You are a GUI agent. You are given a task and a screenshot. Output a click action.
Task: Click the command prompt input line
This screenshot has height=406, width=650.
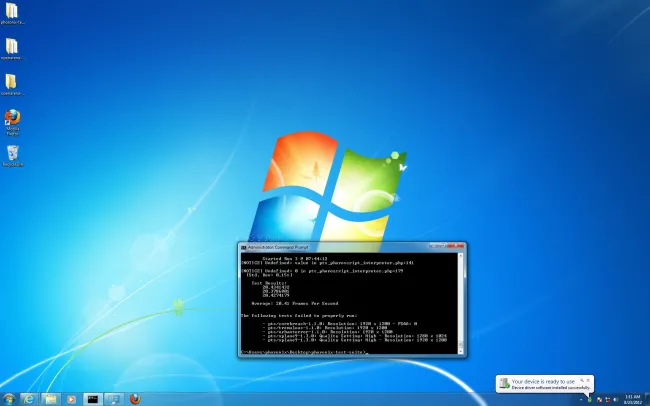pyautogui.click(x=304, y=352)
